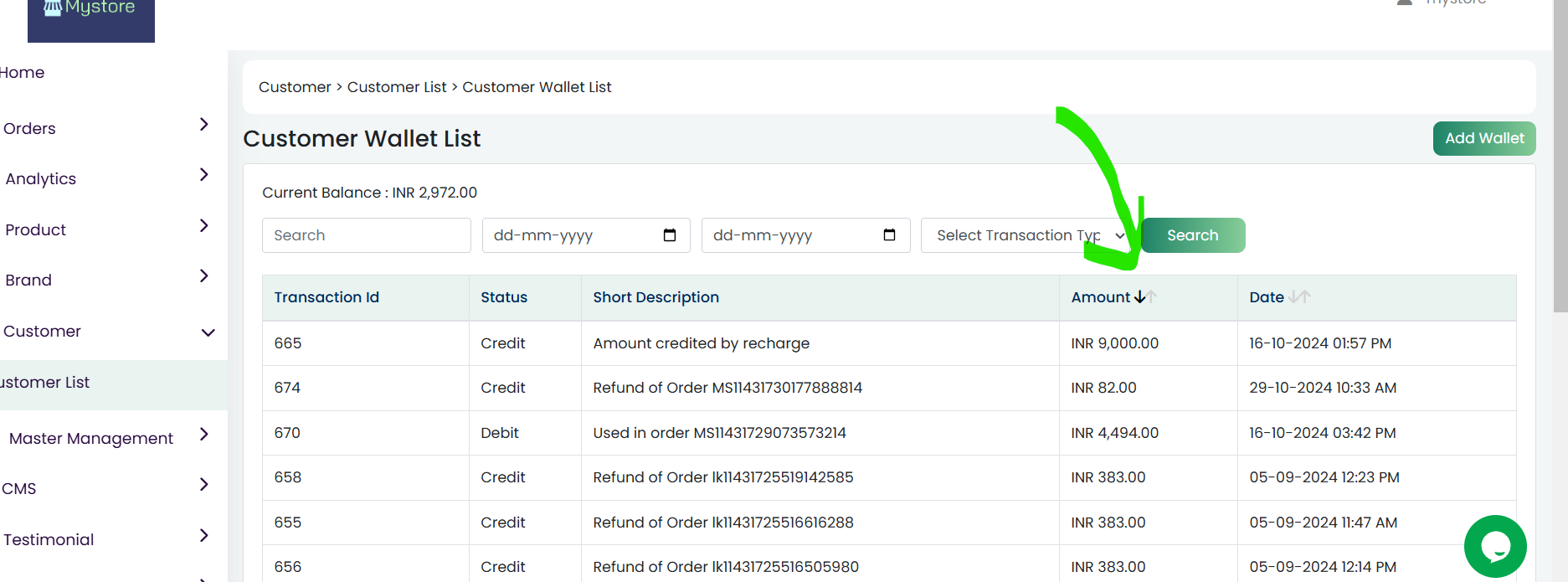Click 'Used in order MS11431729073573214' text
Image resolution: width=1568 pixels, height=582 pixels.
(x=719, y=433)
